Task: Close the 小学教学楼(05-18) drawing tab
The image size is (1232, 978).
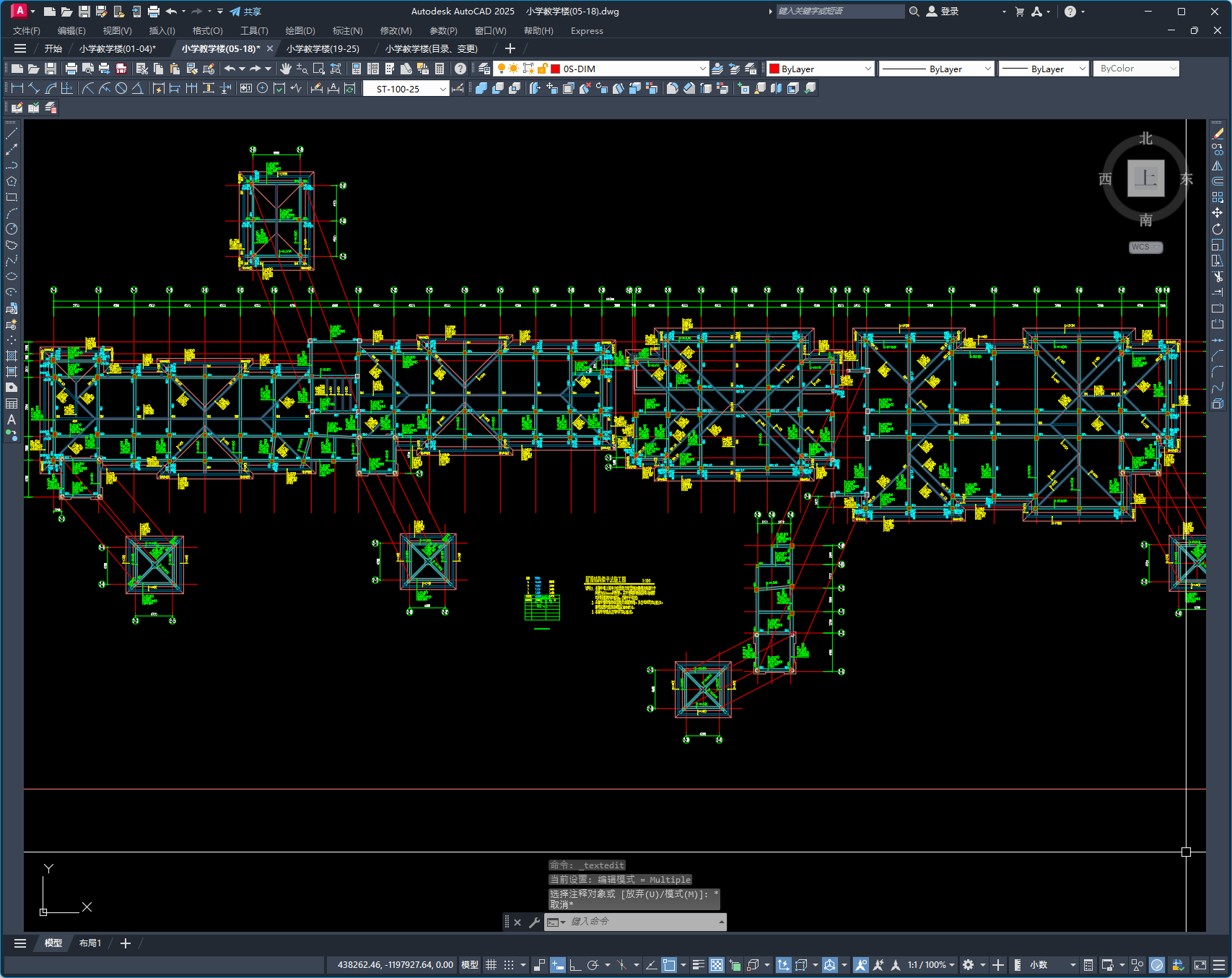Action: click(x=270, y=48)
